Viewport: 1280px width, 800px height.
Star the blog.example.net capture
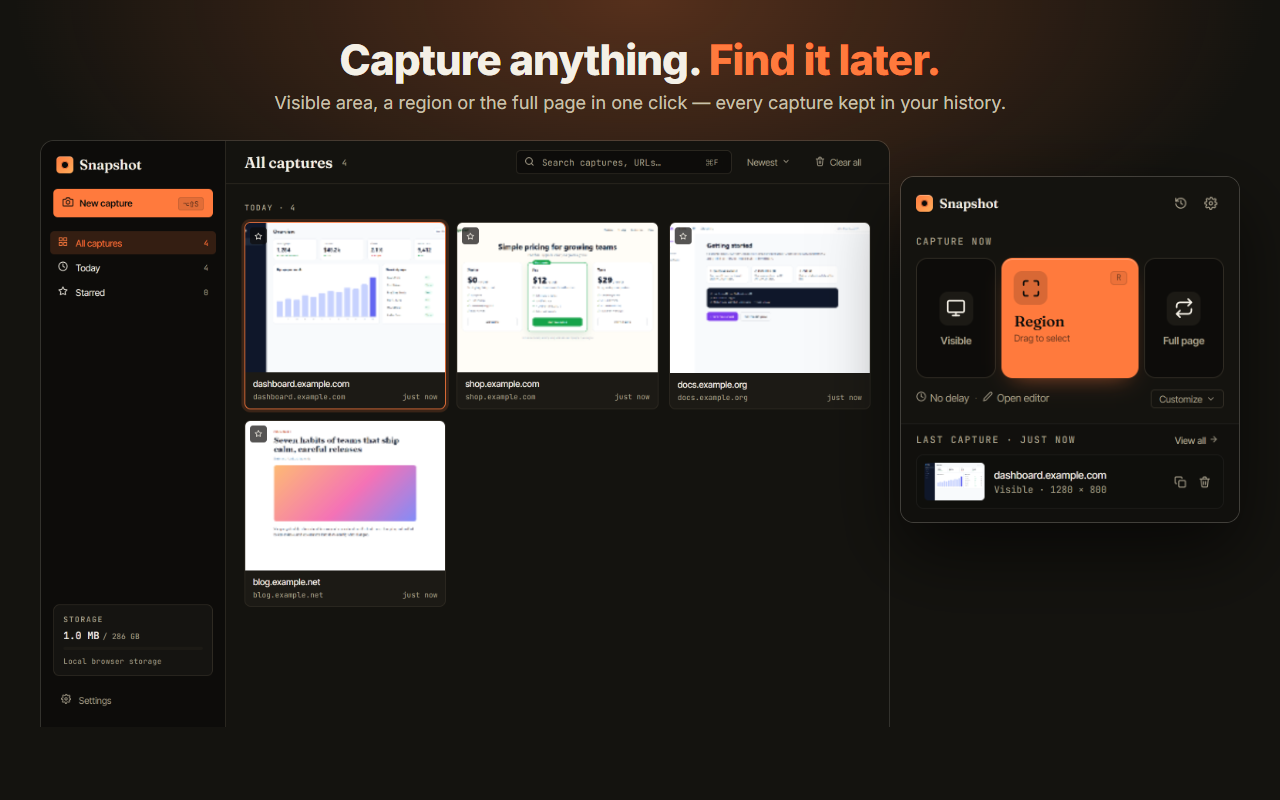[258, 434]
